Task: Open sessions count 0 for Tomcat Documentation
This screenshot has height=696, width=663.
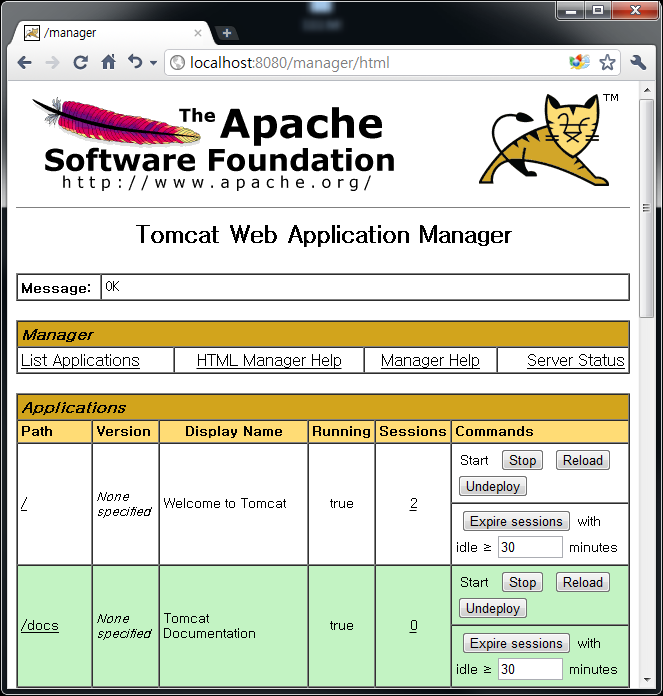Action: click(413, 625)
